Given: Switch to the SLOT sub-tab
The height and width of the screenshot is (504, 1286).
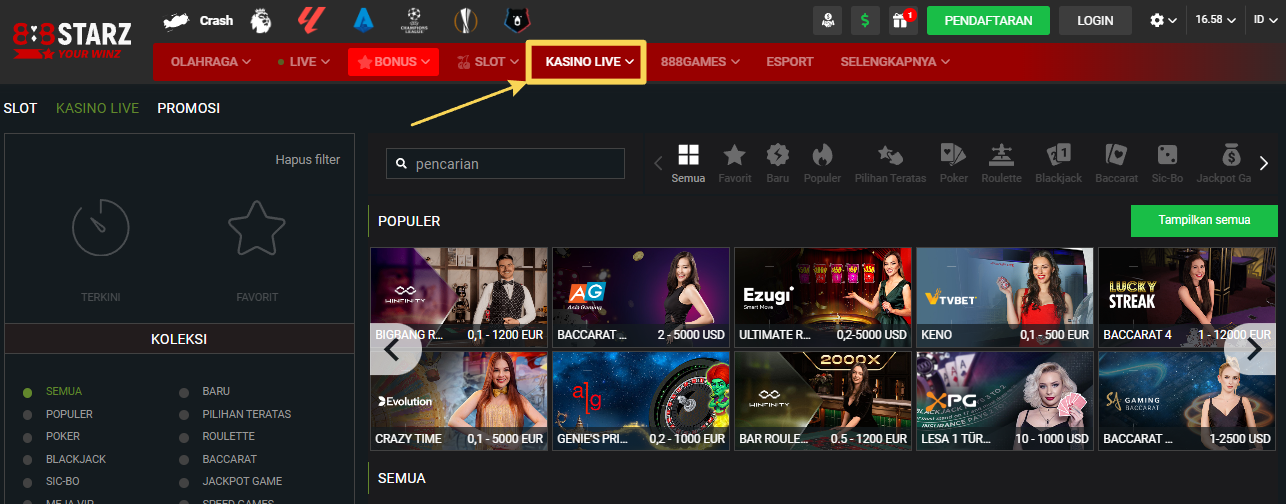Looking at the screenshot, I should [20, 108].
